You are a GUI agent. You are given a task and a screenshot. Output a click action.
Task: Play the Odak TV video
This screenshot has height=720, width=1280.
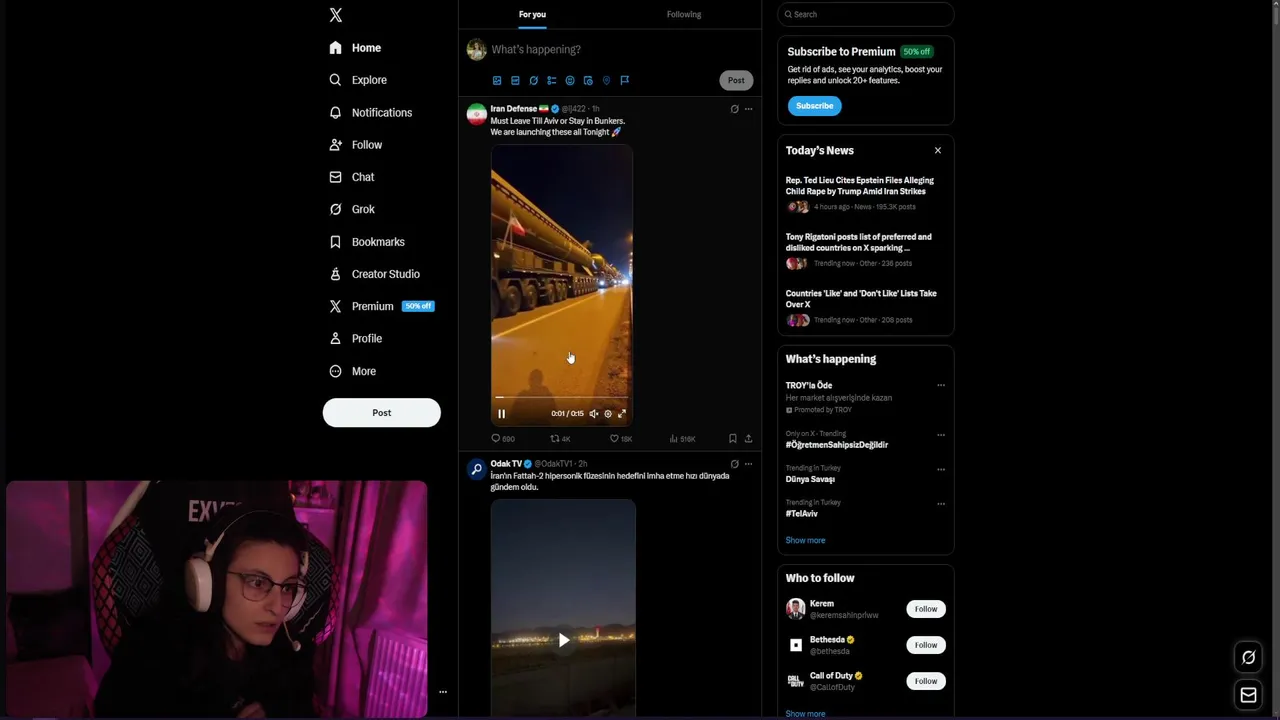coord(563,640)
